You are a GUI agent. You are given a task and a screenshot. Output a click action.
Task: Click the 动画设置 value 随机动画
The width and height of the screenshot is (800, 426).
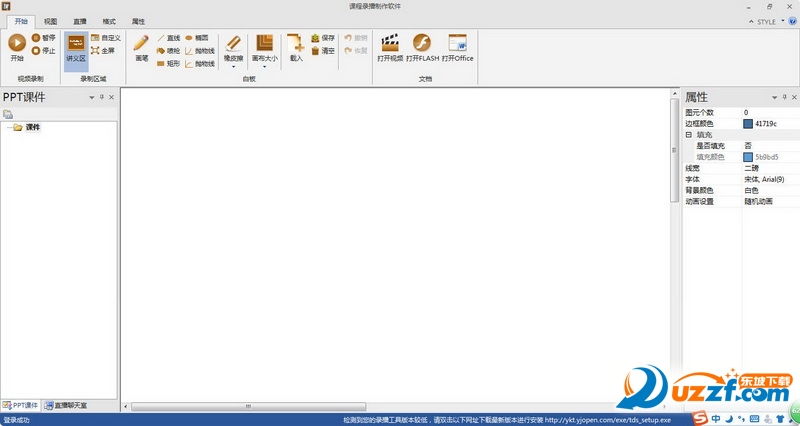pyautogui.click(x=758, y=202)
